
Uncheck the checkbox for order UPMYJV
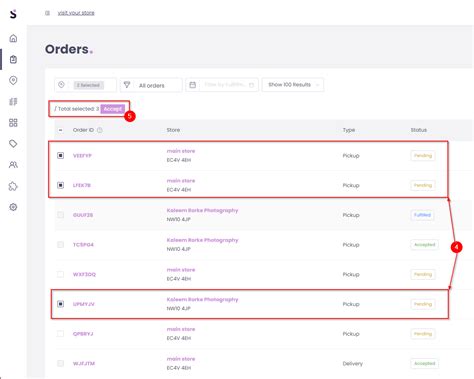click(60, 304)
